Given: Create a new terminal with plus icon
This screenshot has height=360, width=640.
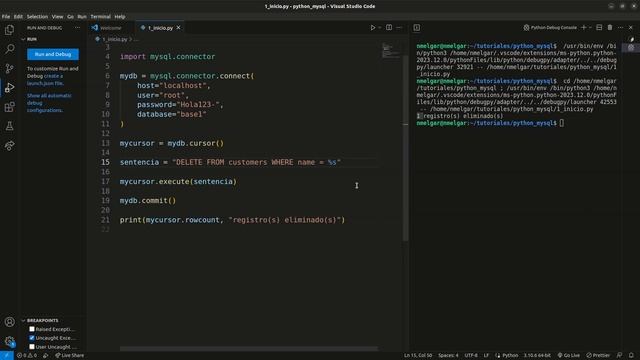Looking at the screenshot, I should 584,27.
